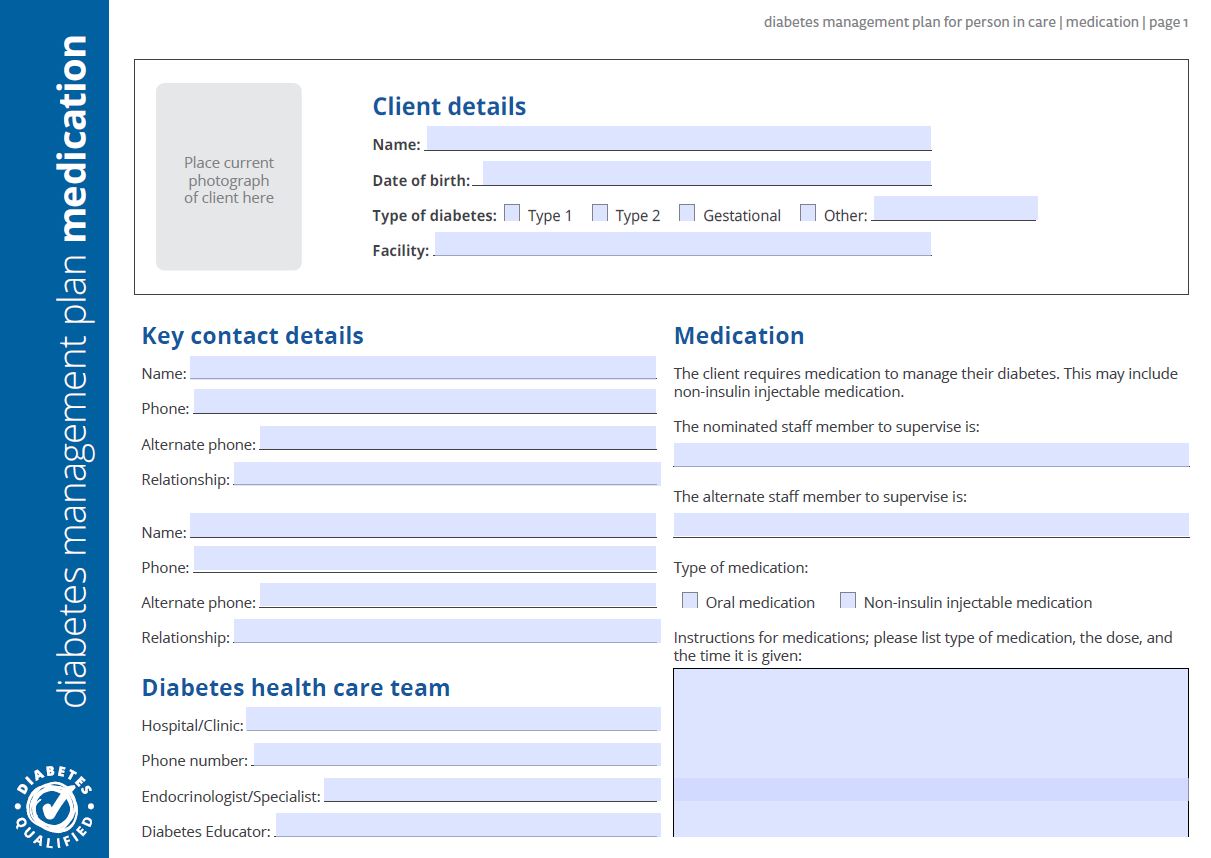Click the nominated staff member supervisor field
Viewport: 1211px width, 858px height.
[930, 455]
